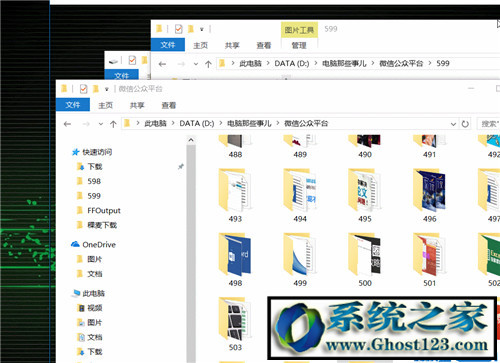The image size is (500, 363).
Task: Go back with the front window's arrow
Action: [68, 124]
